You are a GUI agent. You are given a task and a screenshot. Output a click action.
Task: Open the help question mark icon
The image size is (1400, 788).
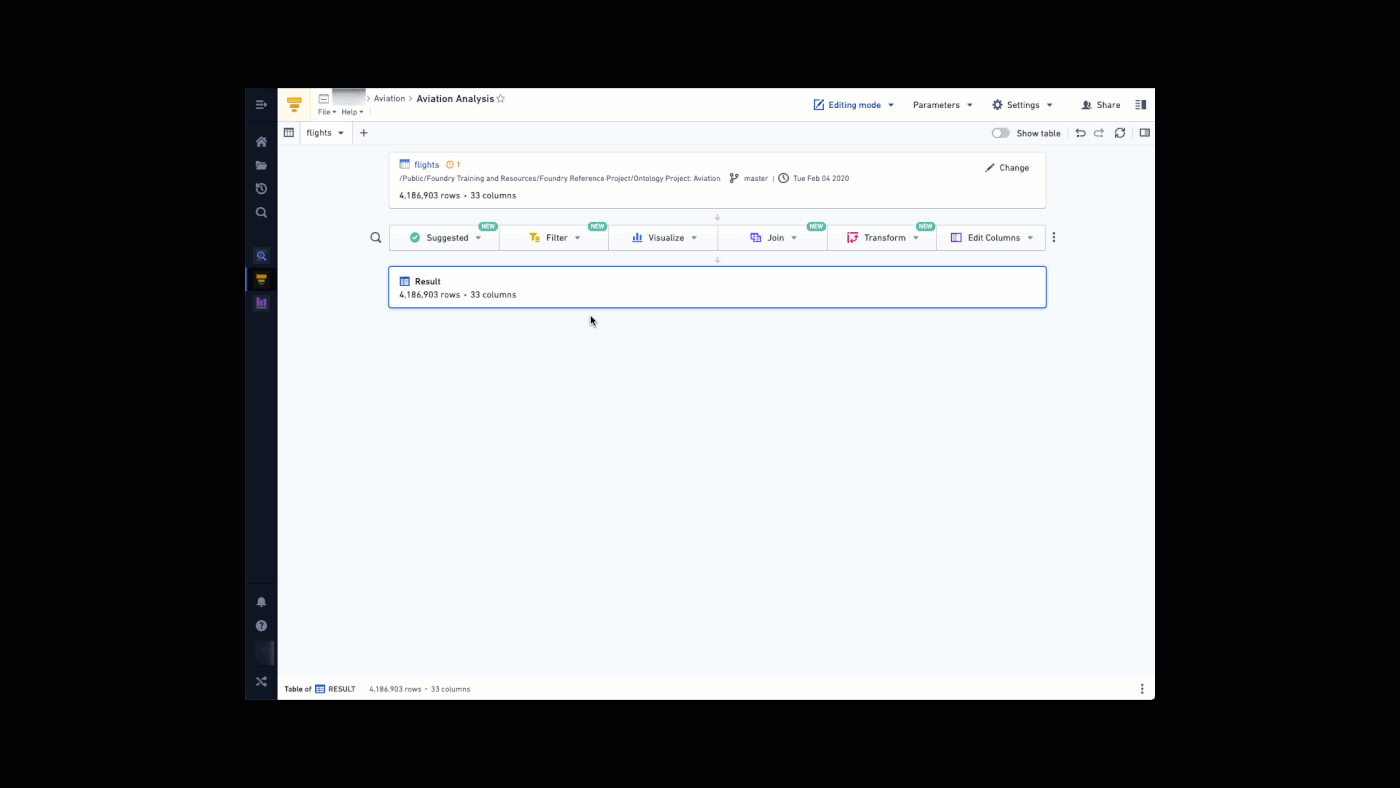click(x=261, y=626)
